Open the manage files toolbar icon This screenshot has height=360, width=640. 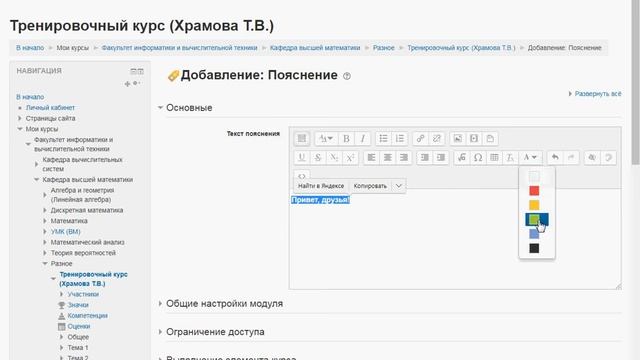[490, 139]
